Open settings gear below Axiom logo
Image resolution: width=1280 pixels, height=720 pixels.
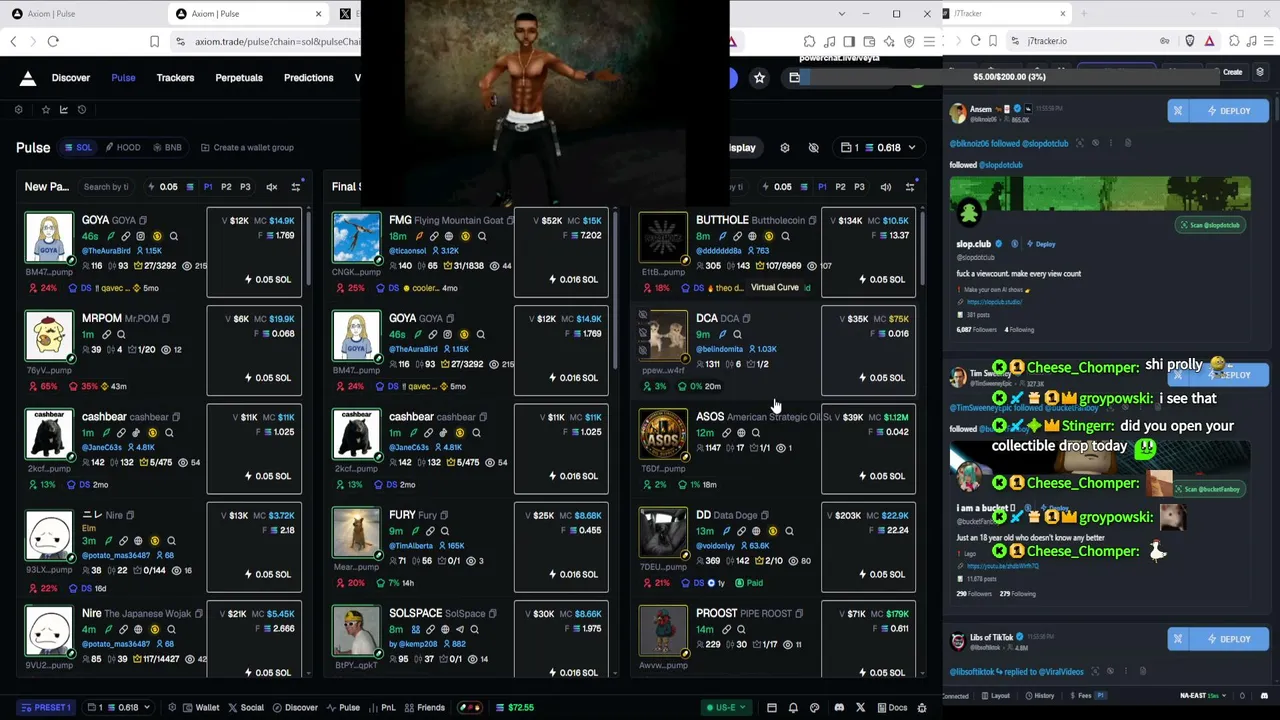18,109
